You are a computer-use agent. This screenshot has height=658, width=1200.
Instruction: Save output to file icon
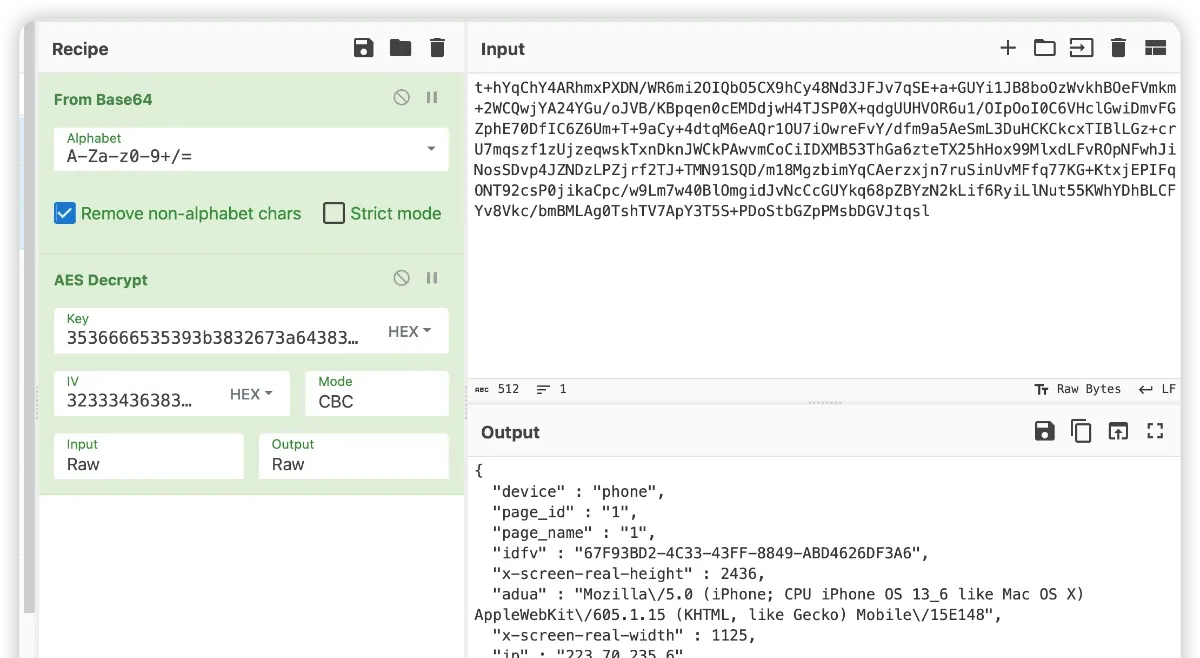(x=1045, y=431)
